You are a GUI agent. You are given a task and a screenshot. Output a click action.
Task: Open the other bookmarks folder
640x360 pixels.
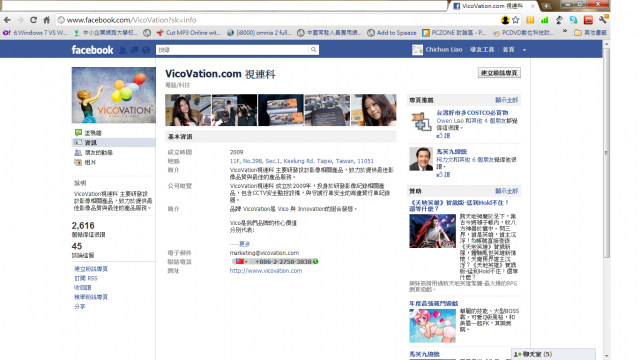[591, 33]
